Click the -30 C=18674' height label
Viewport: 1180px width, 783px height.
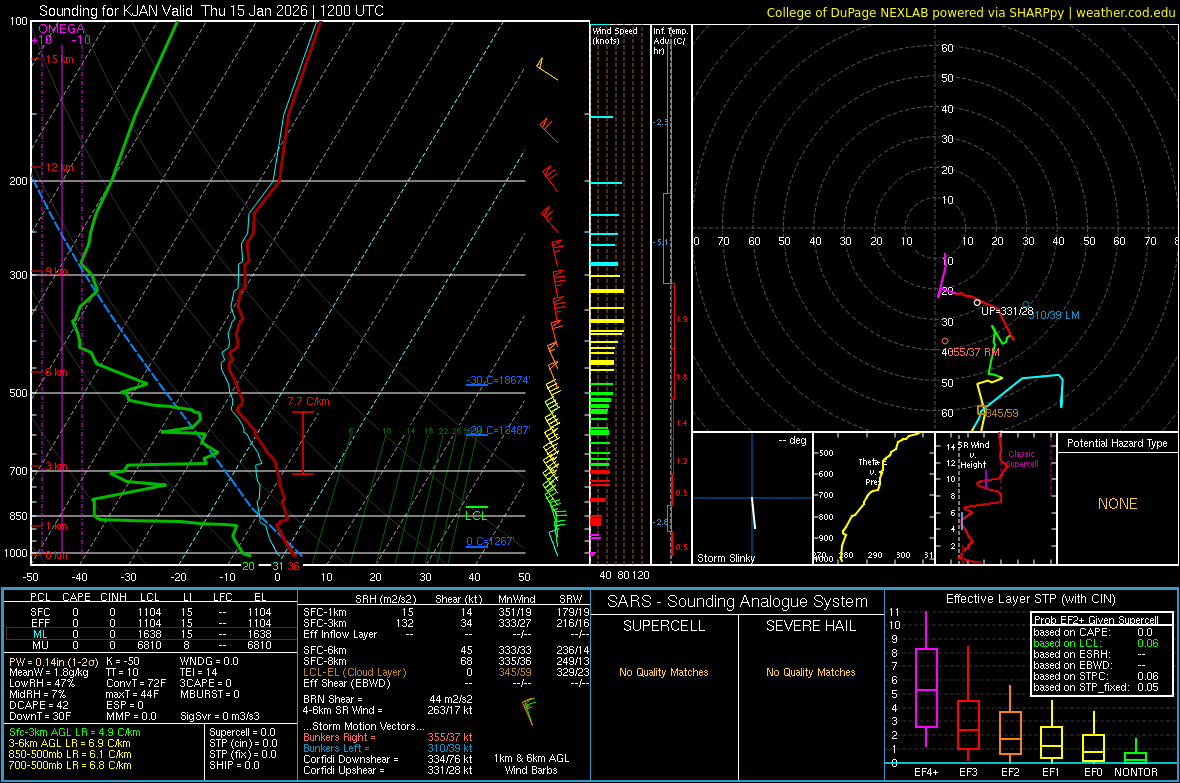(x=498, y=380)
